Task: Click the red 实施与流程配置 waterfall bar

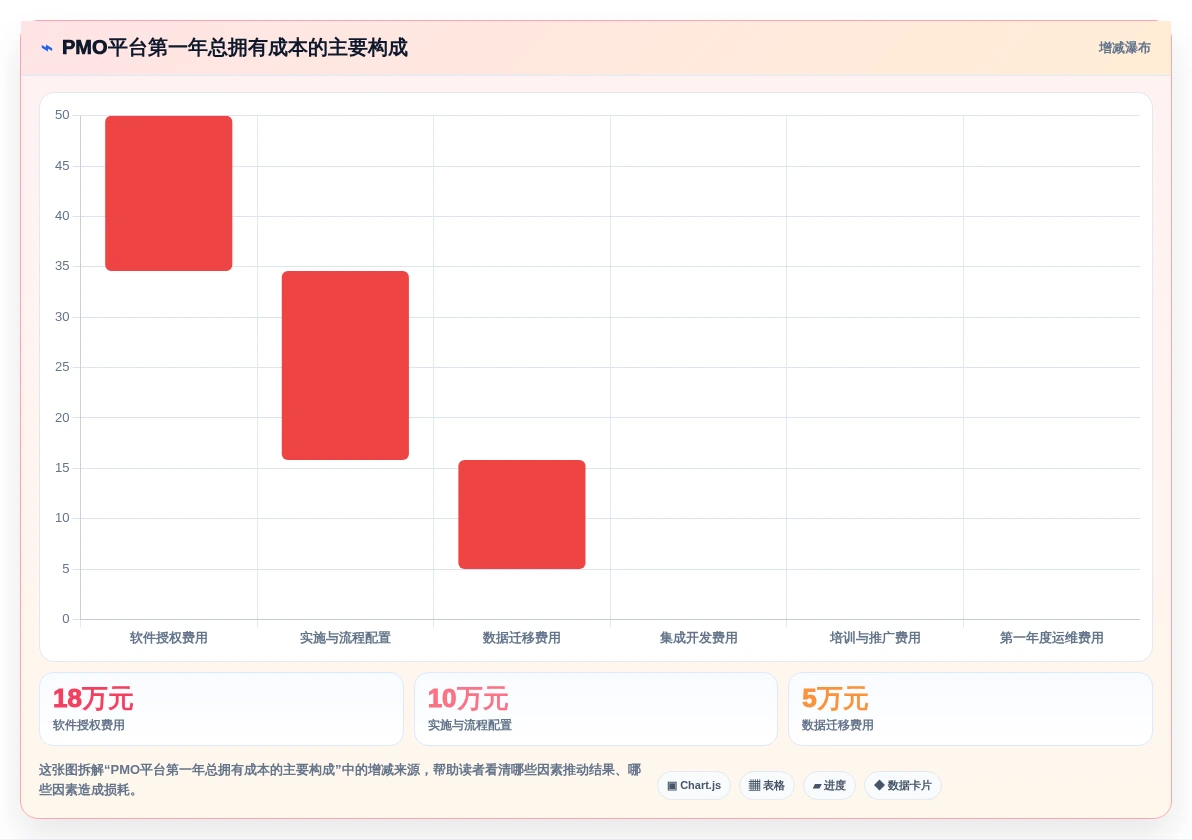Action: tap(345, 365)
